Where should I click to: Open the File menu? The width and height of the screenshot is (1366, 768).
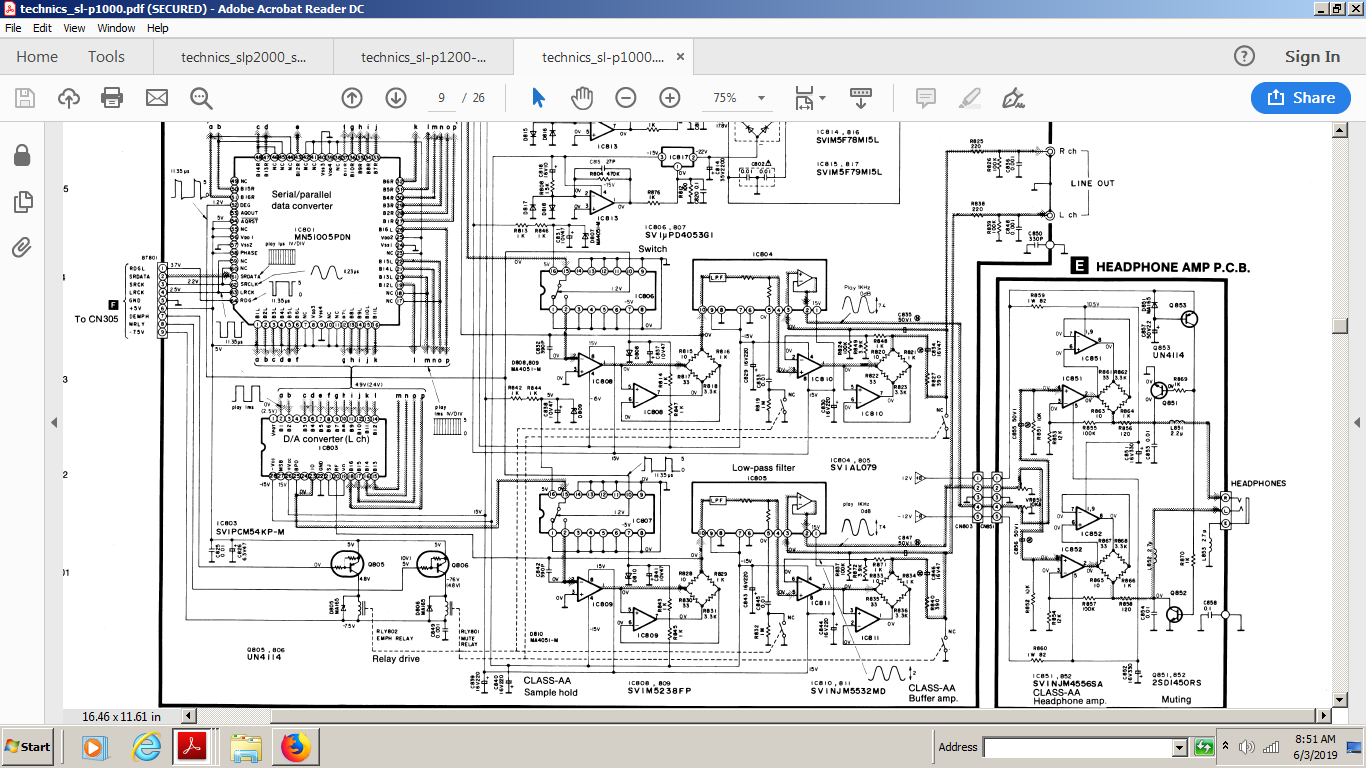pos(13,29)
